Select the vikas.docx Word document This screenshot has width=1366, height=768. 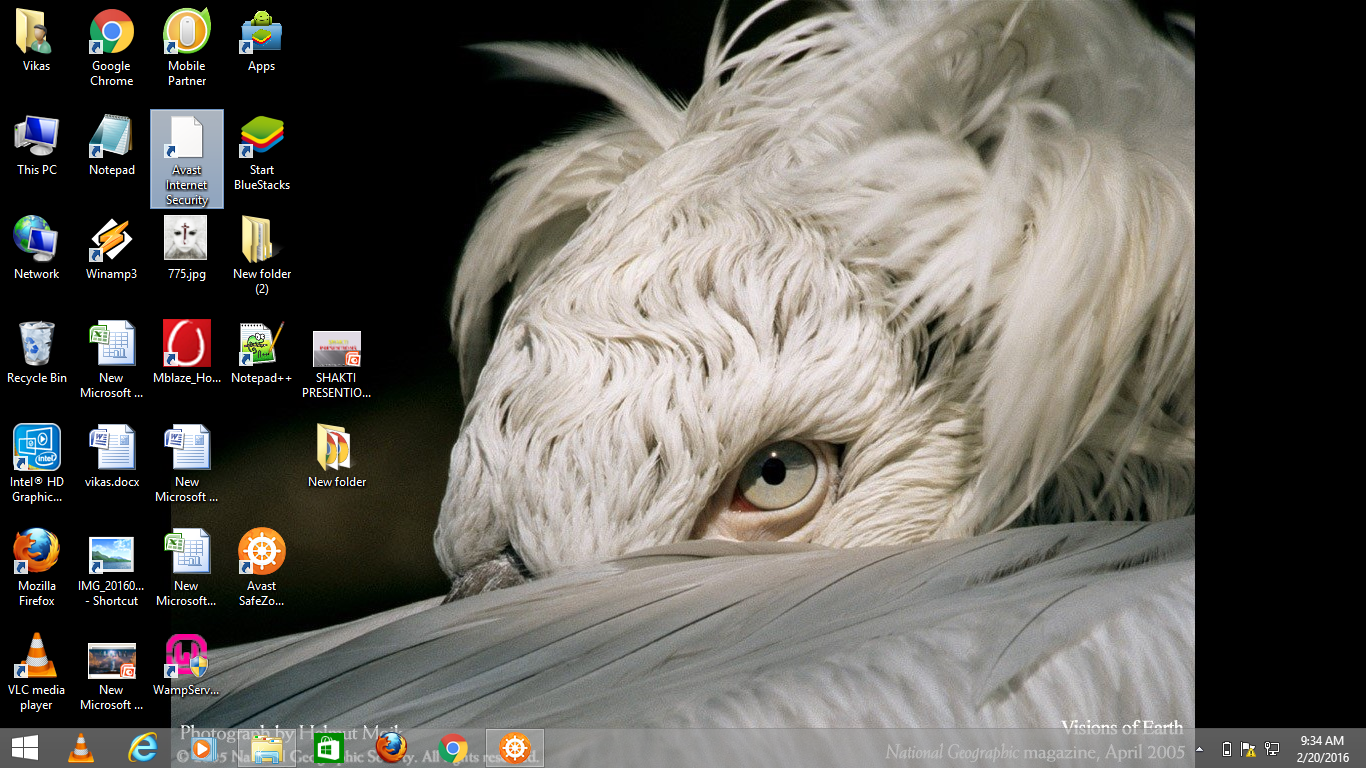pyautogui.click(x=112, y=456)
